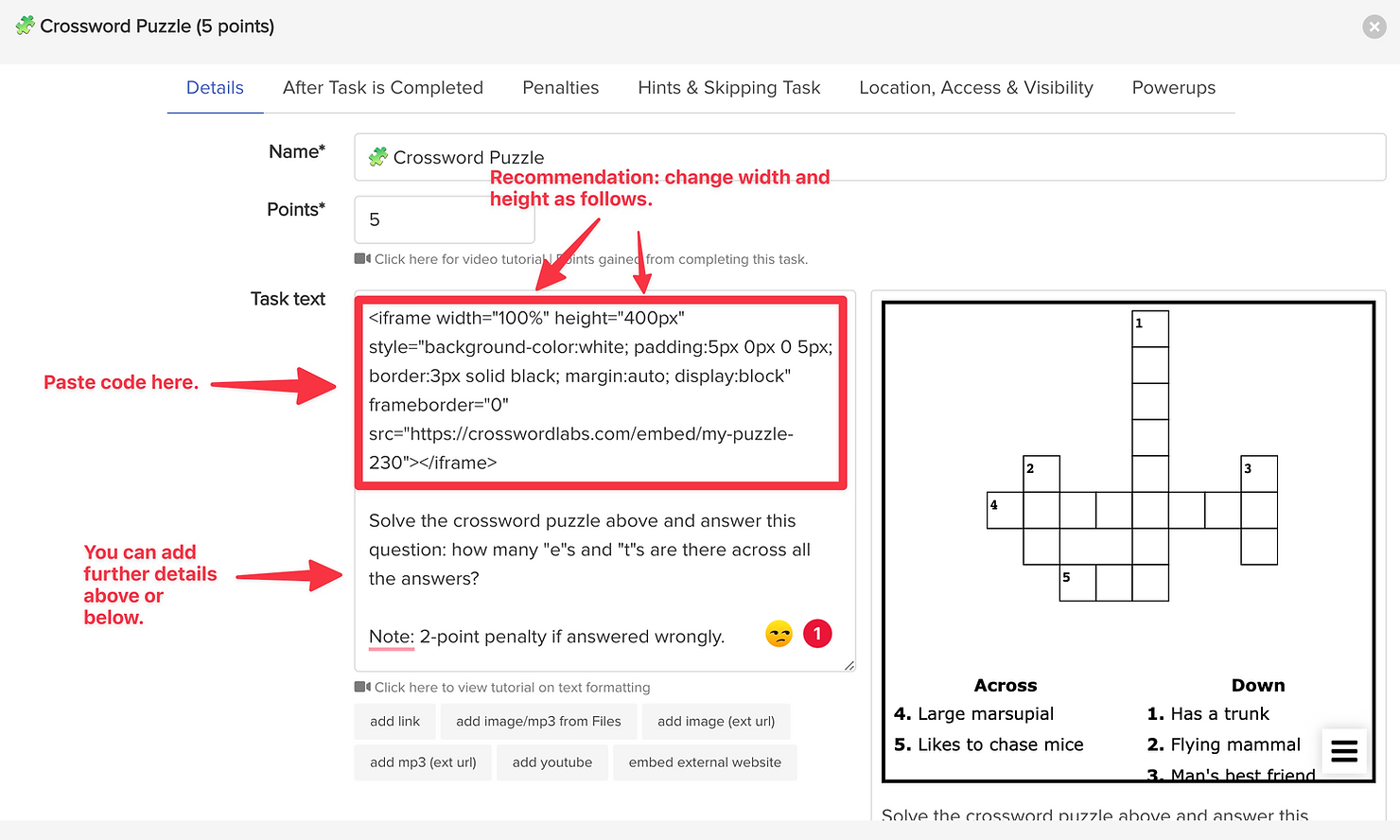The image size is (1400, 840).
Task: Click add image/mp3 from Files button
Action: coord(538,722)
